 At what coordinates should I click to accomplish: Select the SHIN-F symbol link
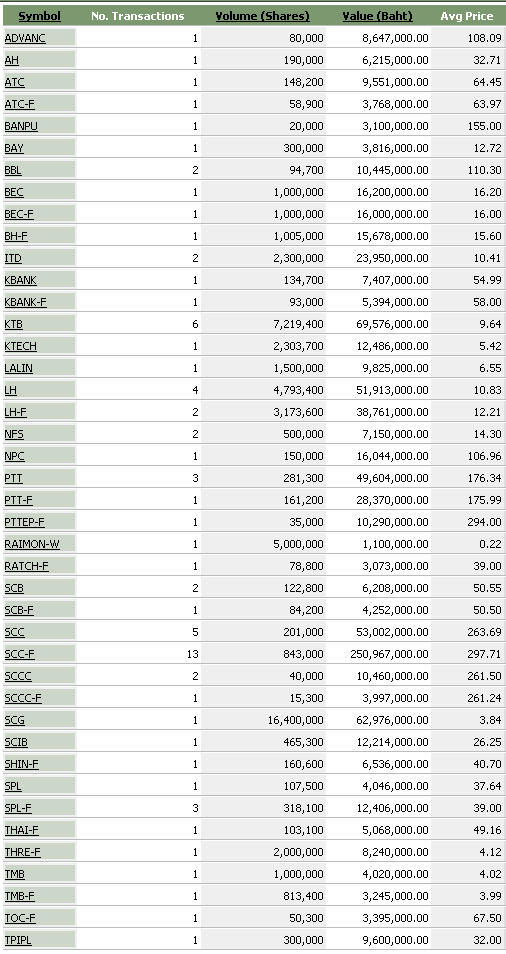21,764
